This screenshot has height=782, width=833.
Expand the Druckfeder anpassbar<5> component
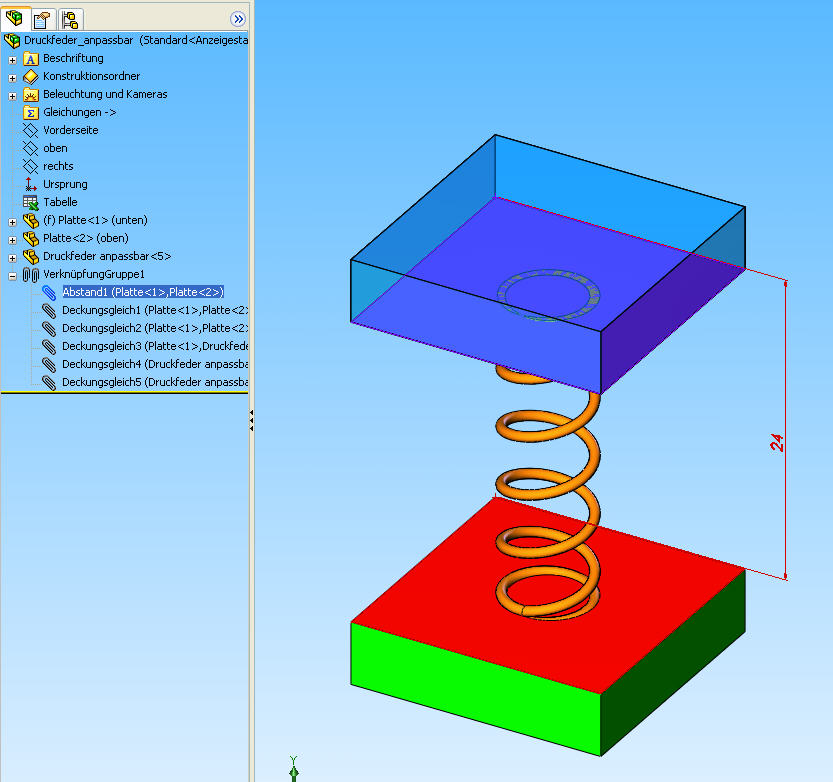click(x=12, y=258)
